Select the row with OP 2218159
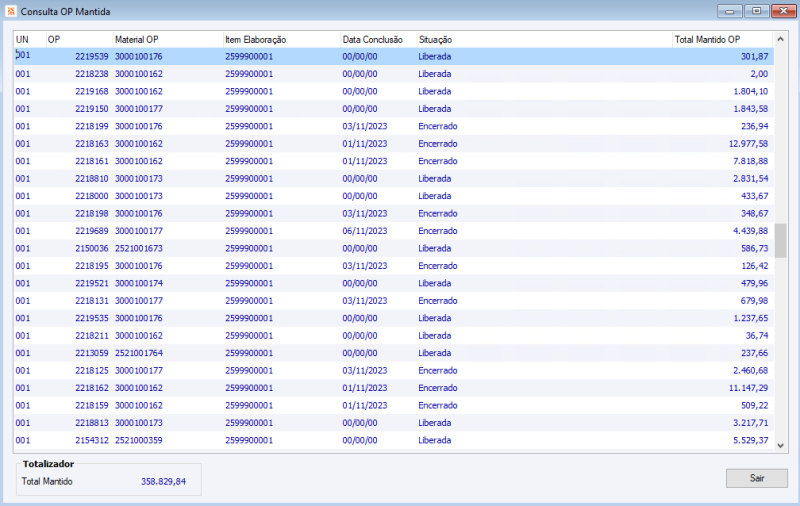800x506 pixels. (394, 405)
